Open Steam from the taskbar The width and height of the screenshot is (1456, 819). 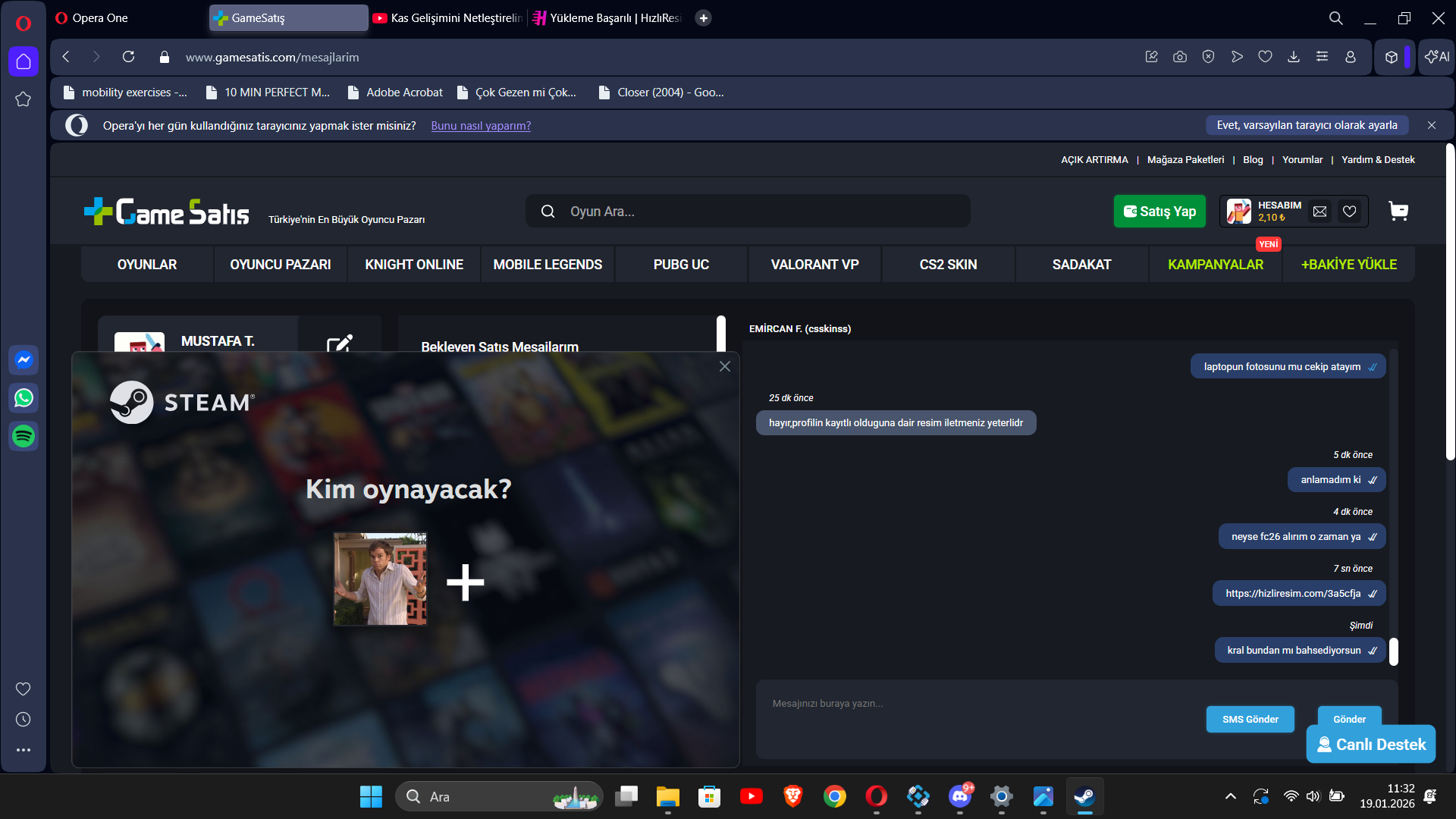1084,796
